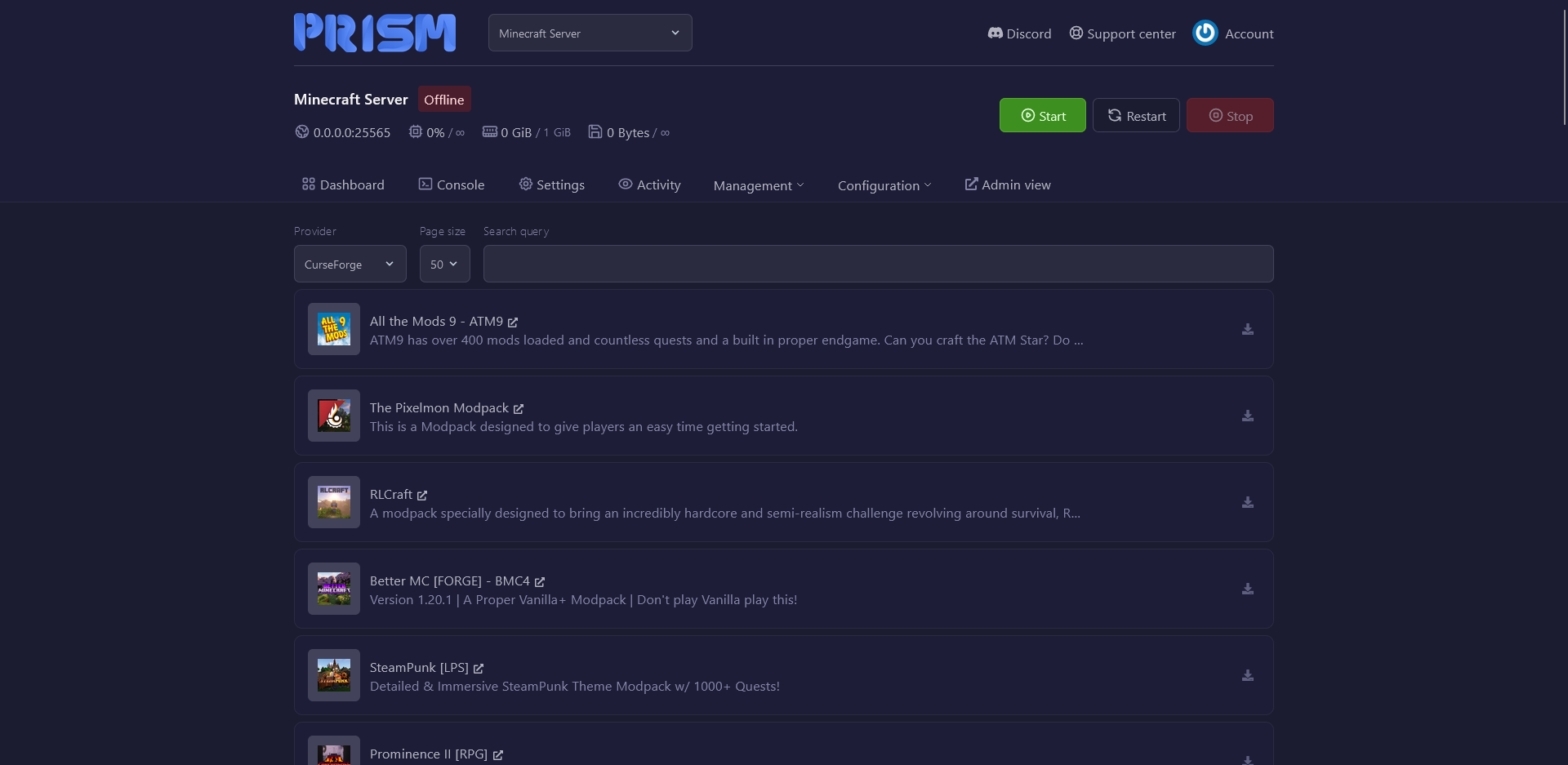Open the All the Mods 9 external link icon
Image resolution: width=1568 pixels, height=765 pixels.
pos(513,322)
